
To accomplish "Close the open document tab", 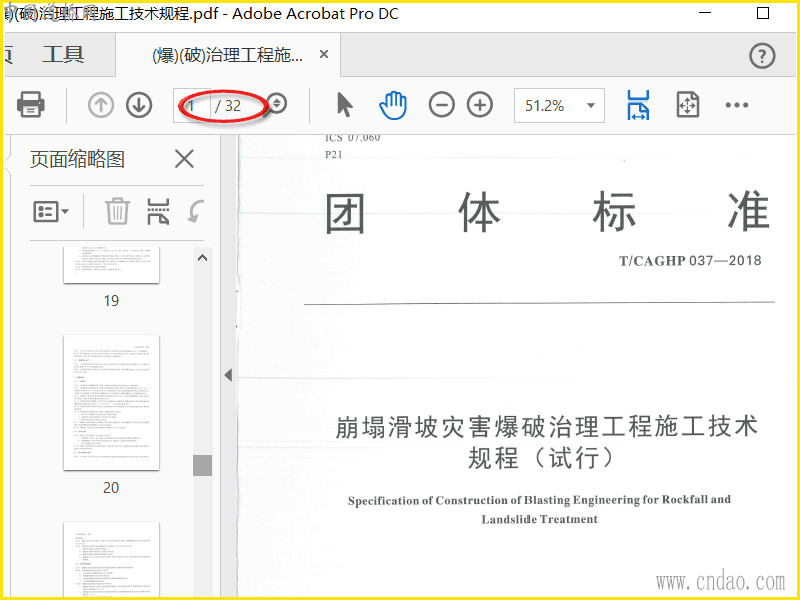I will (x=323, y=54).
